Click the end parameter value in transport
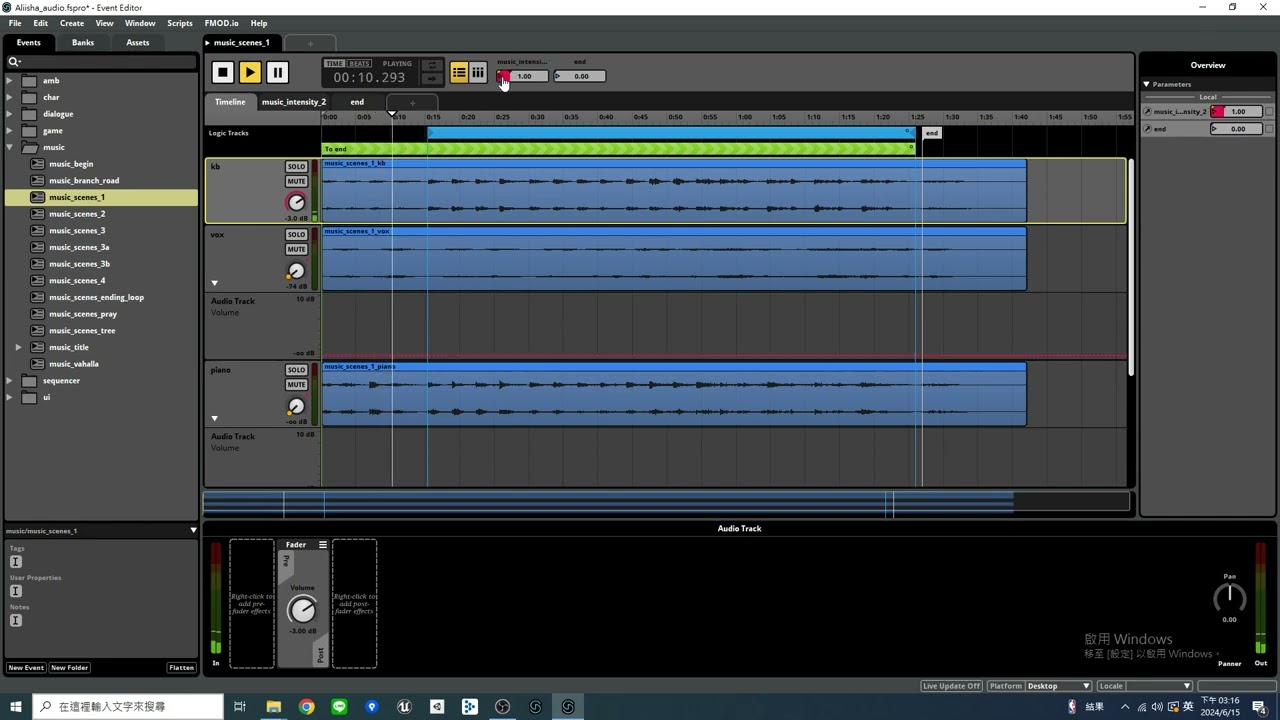Image resolution: width=1280 pixels, height=720 pixels. pos(580,76)
